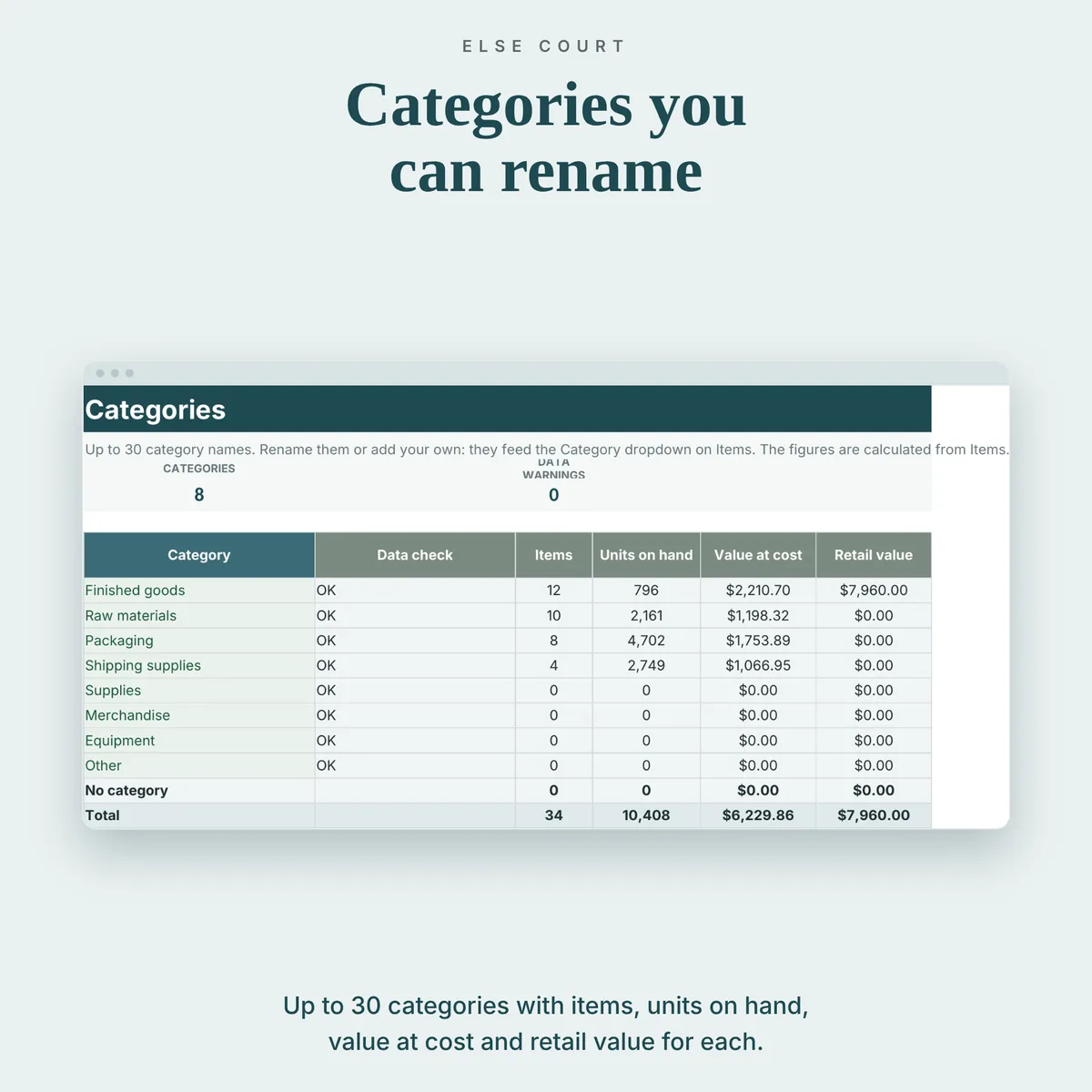Screen dimensions: 1092x1092
Task: Click Finished goods cost $2,210.70
Action: (758, 591)
